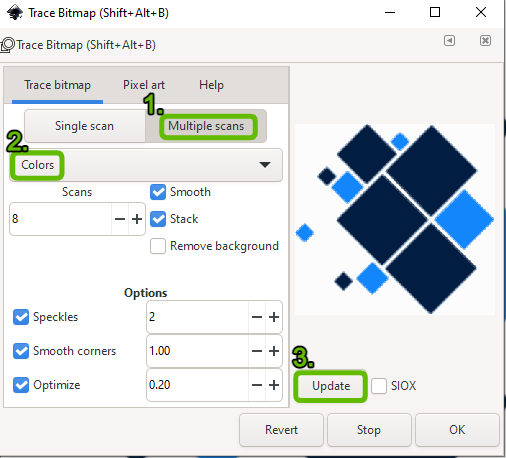The width and height of the screenshot is (506, 458).
Task: Click the Scans value field
Action: click(x=60, y=219)
